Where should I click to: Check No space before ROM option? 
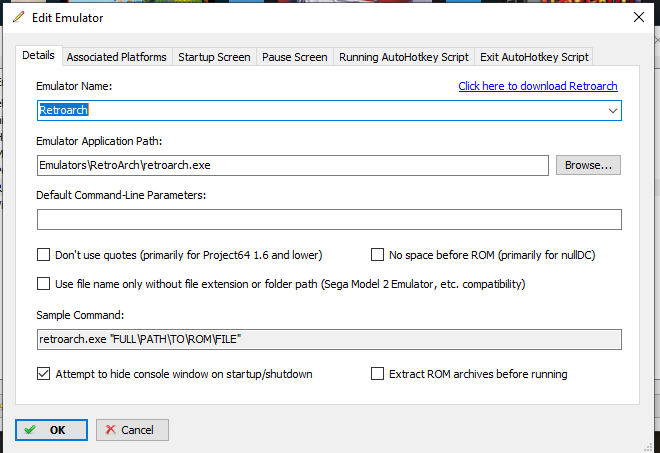tap(378, 254)
